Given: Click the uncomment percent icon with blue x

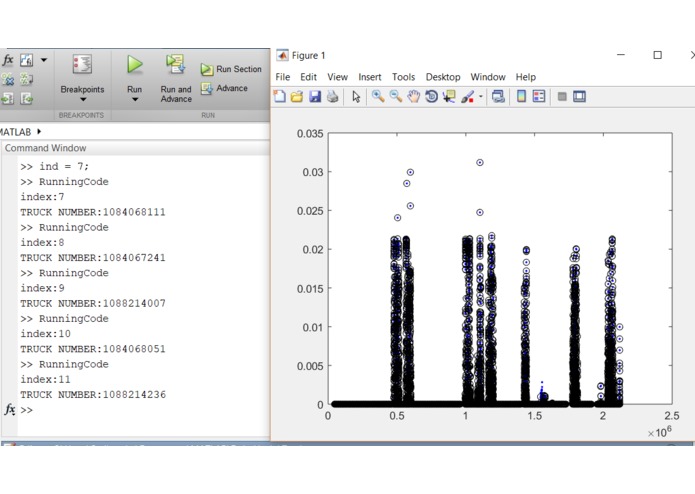Looking at the screenshot, I should coord(8,79).
